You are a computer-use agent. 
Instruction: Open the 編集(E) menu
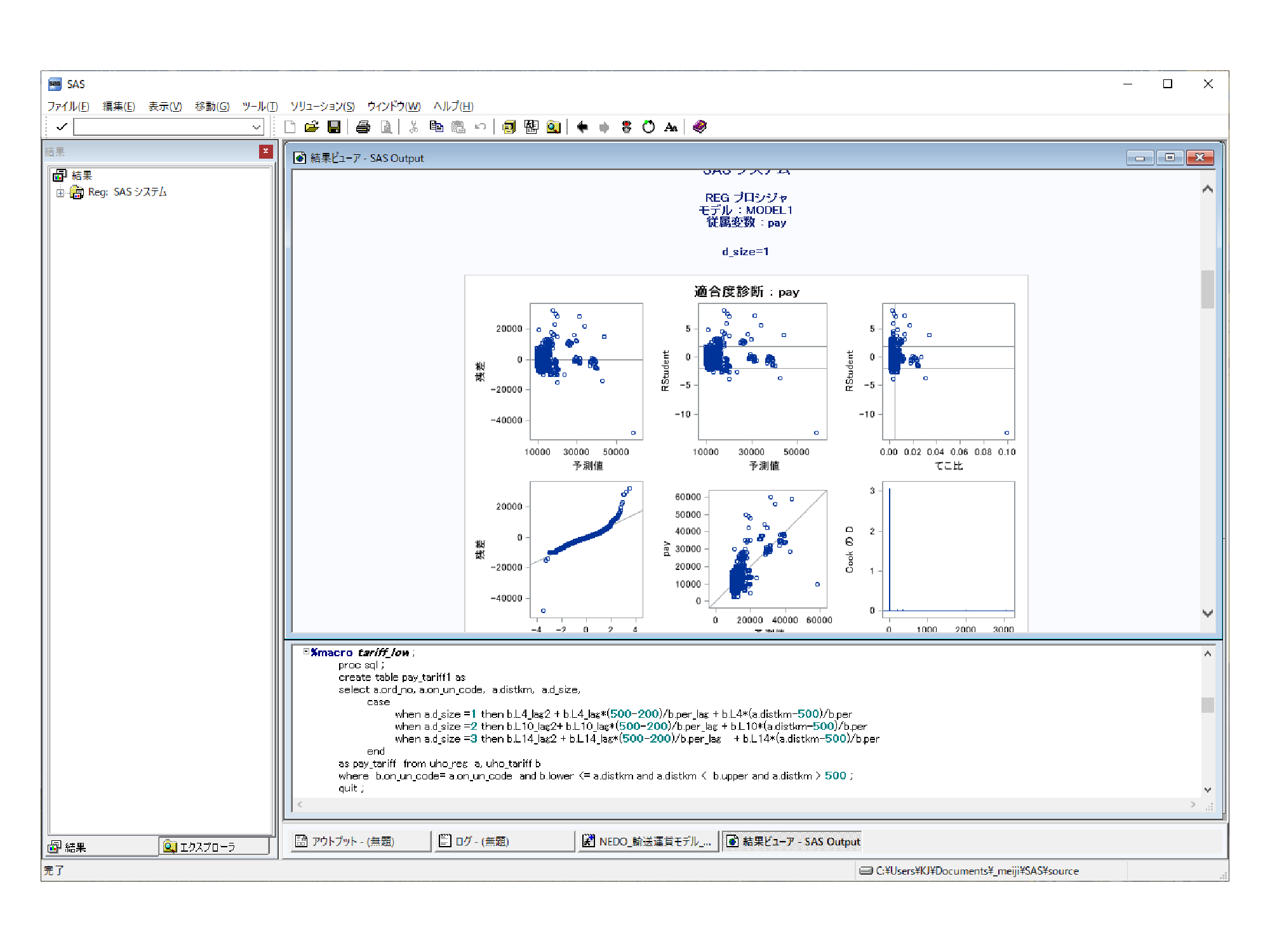pyautogui.click(x=119, y=106)
